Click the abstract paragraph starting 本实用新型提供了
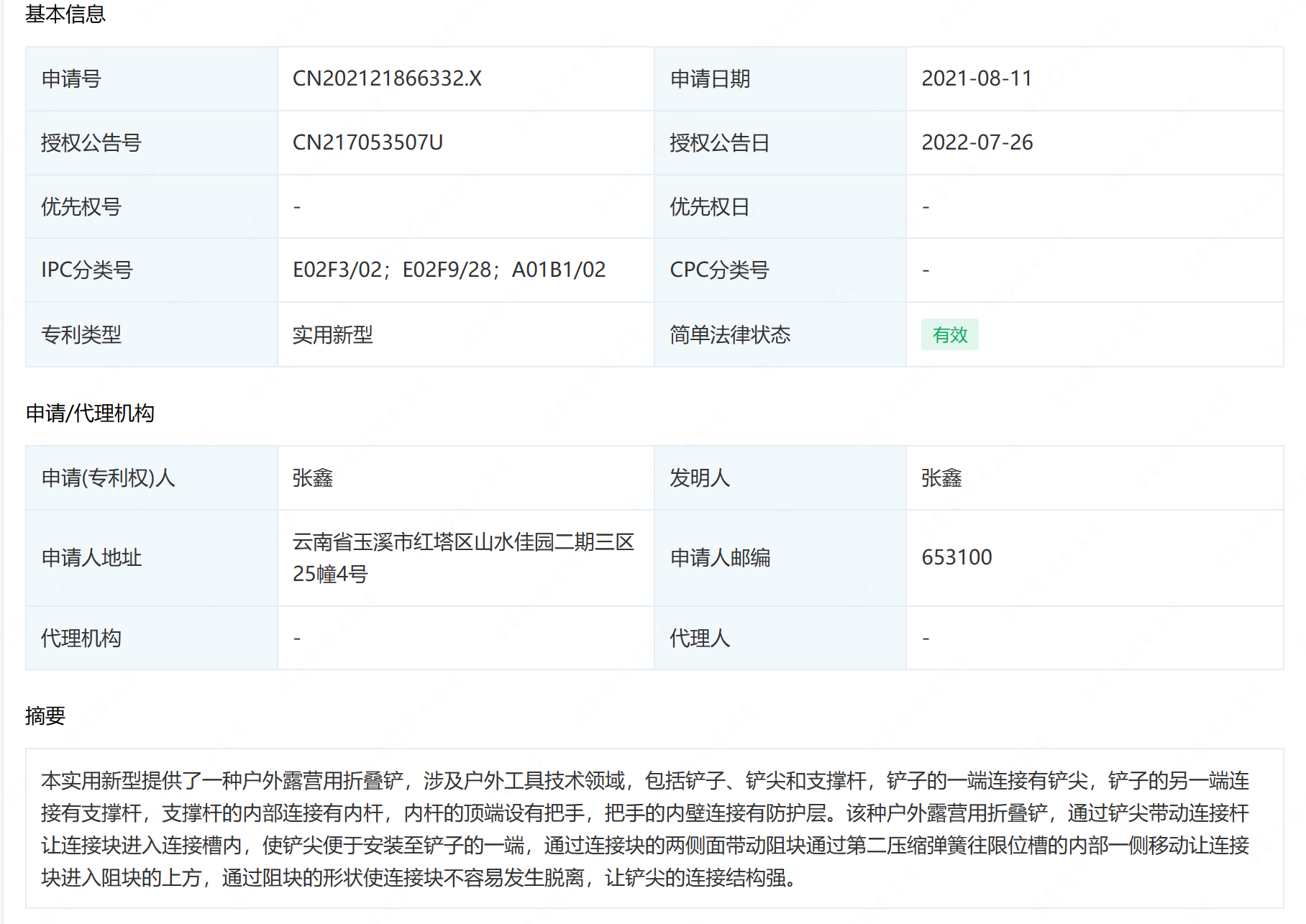Viewport: 1306px width, 924px height. pyautogui.click(x=645, y=829)
